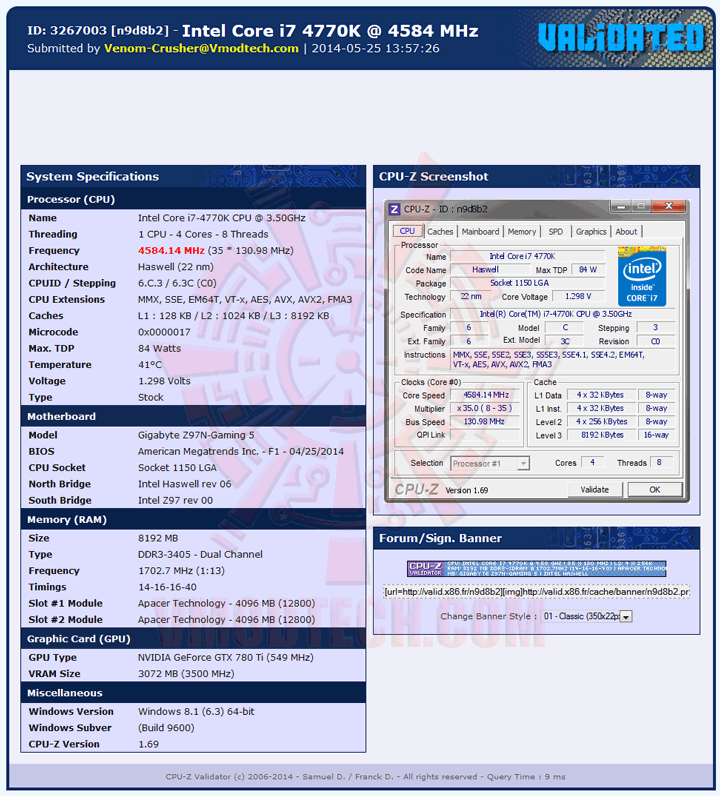Viewport: 720px width, 796px height.
Task: Click the banner URL code field
Action: [x=536, y=592]
